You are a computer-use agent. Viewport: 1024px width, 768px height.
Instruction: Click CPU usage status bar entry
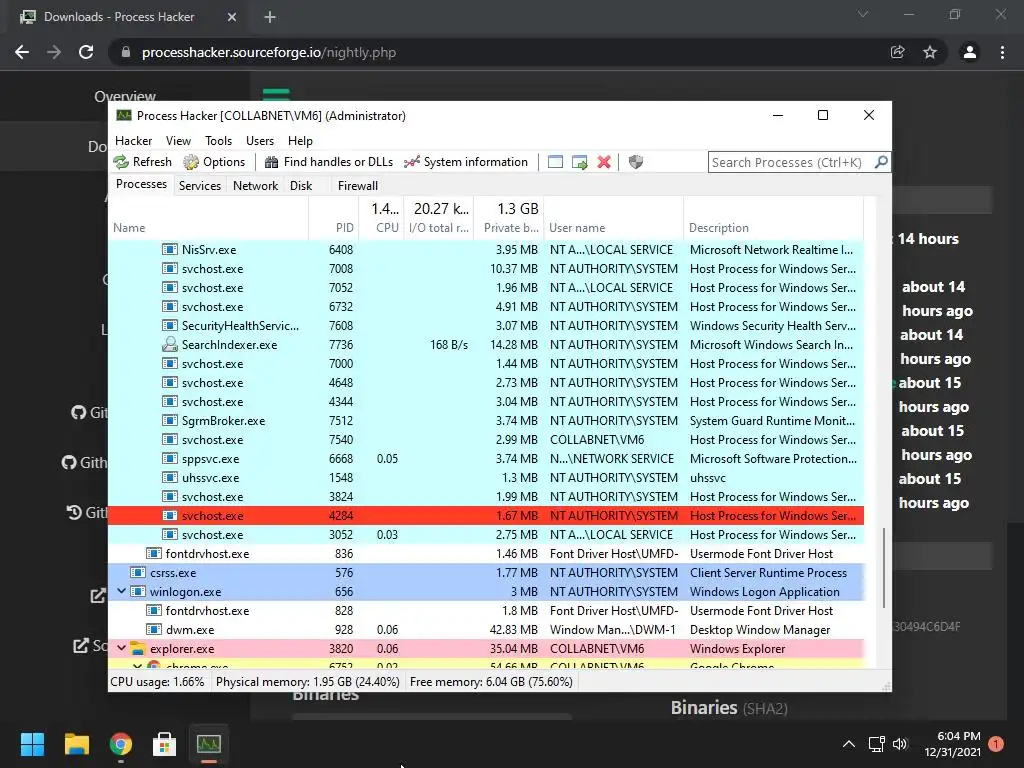click(157, 682)
